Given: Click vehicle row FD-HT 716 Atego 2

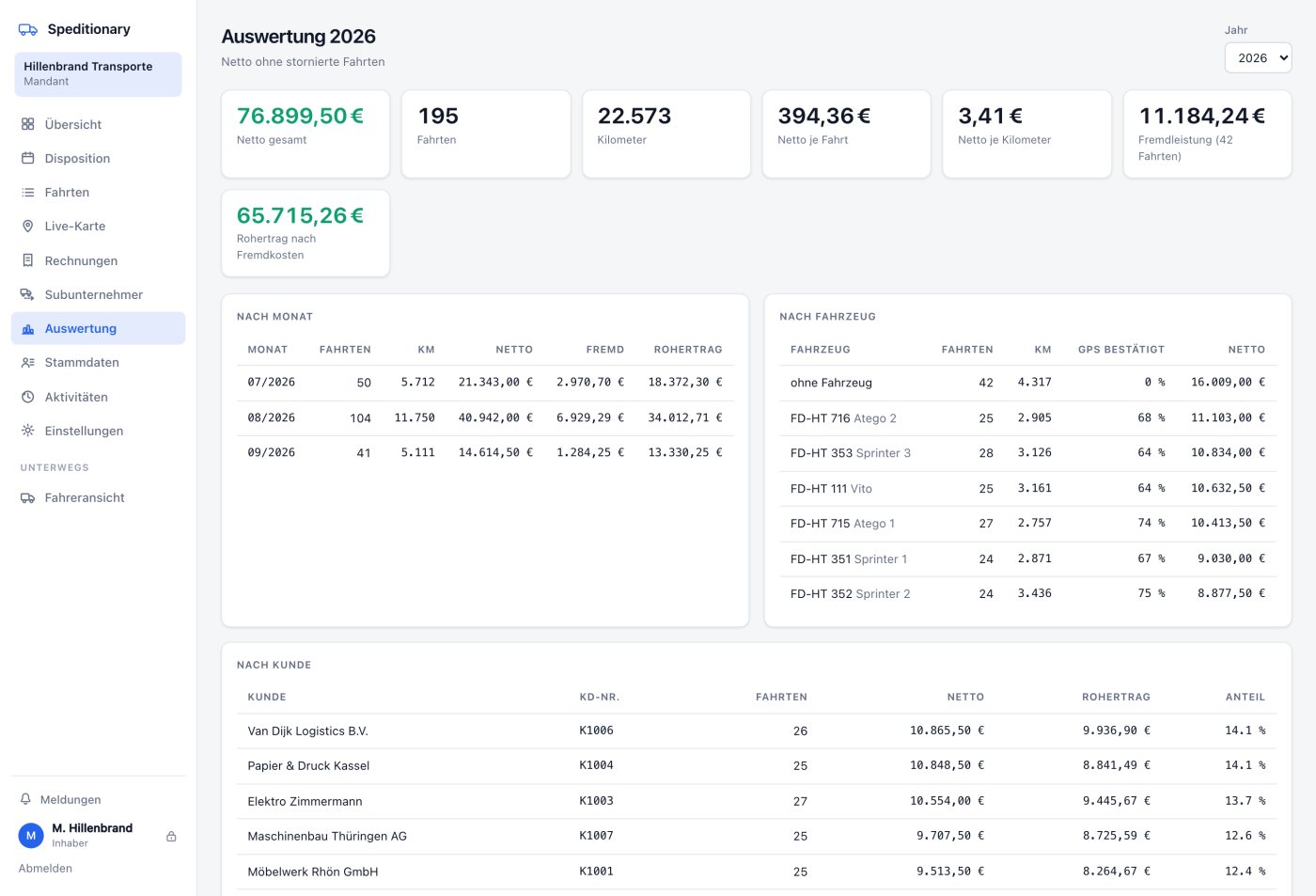Looking at the screenshot, I should pyautogui.click(x=1027, y=418).
